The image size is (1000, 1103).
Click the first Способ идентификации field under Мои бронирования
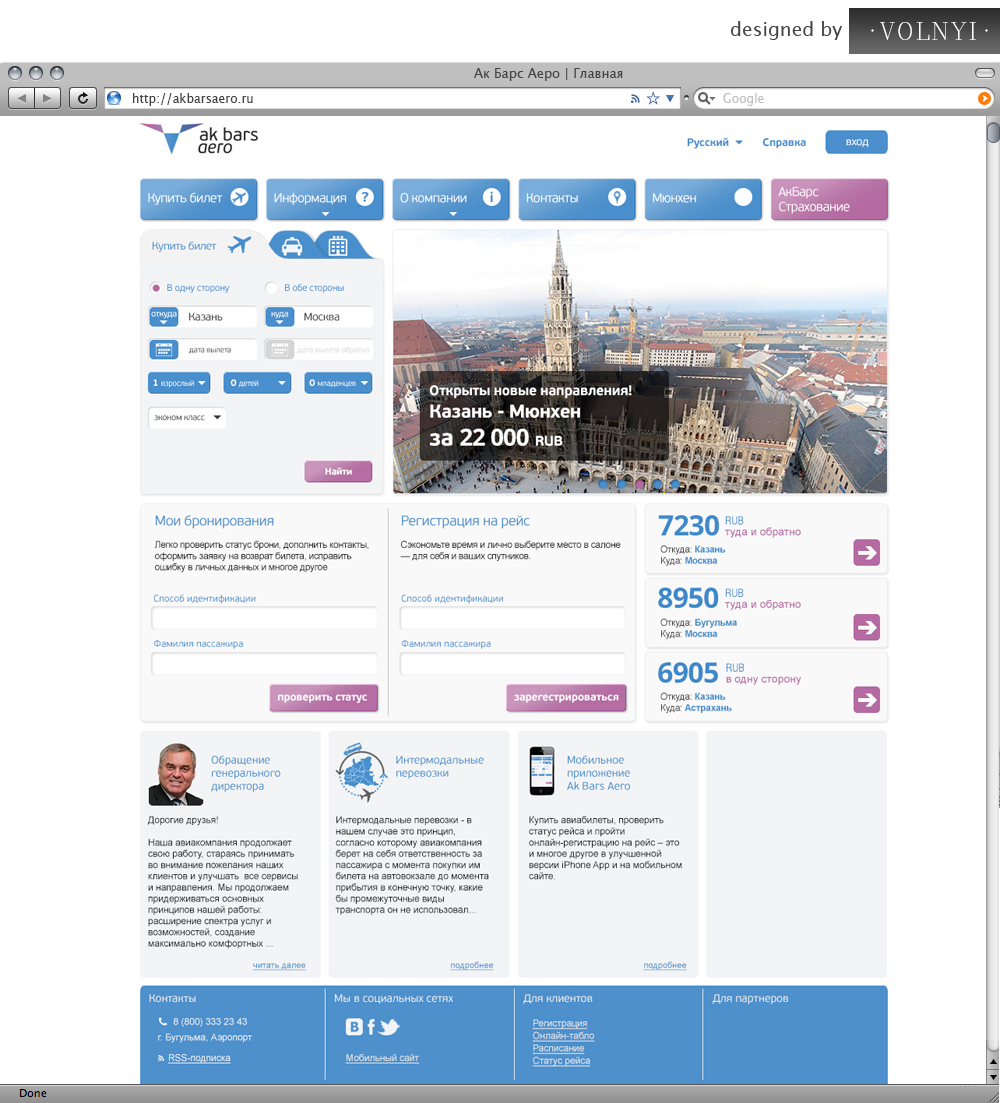click(264, 618)
